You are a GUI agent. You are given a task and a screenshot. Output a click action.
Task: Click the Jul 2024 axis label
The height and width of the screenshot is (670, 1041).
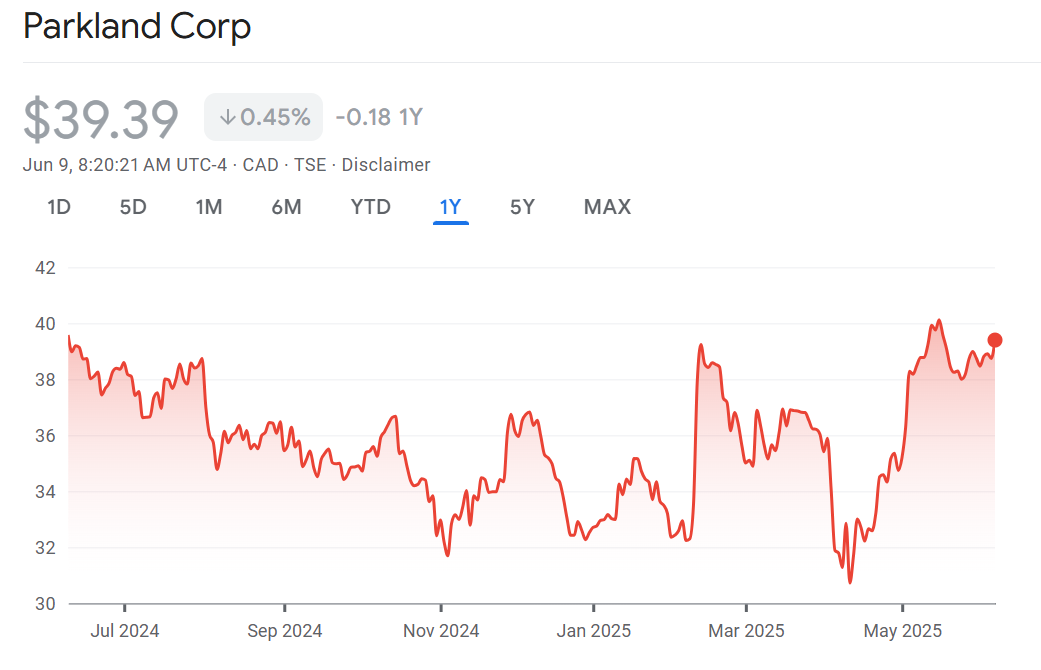point(125,631)
